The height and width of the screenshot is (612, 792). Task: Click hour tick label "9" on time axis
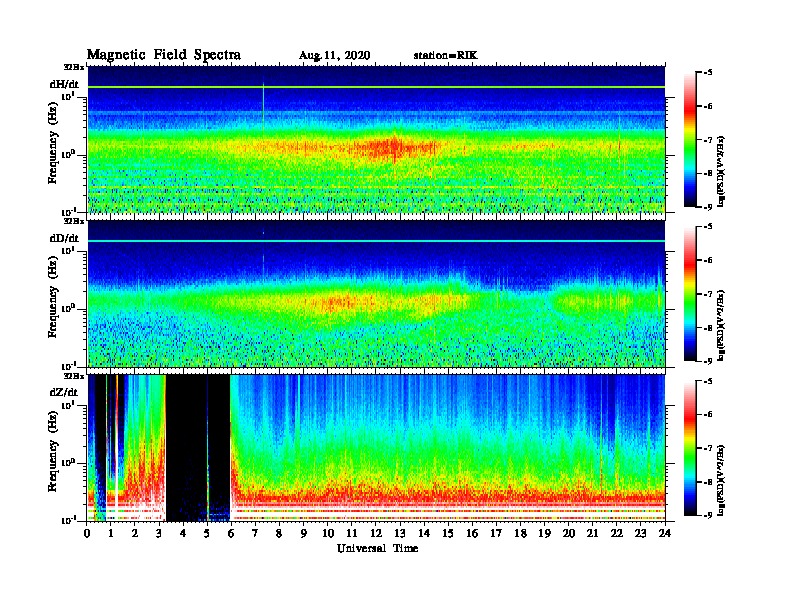point(304,534)
